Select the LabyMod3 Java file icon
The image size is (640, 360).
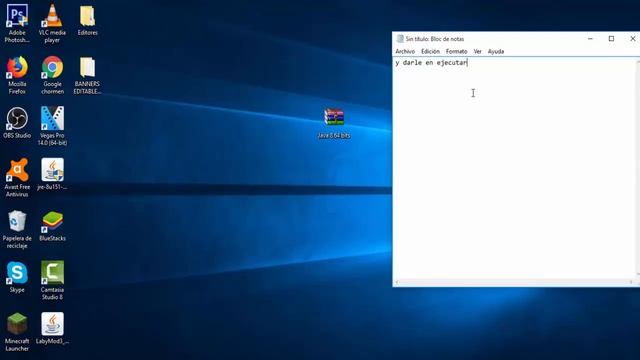(x=52, y=324)
